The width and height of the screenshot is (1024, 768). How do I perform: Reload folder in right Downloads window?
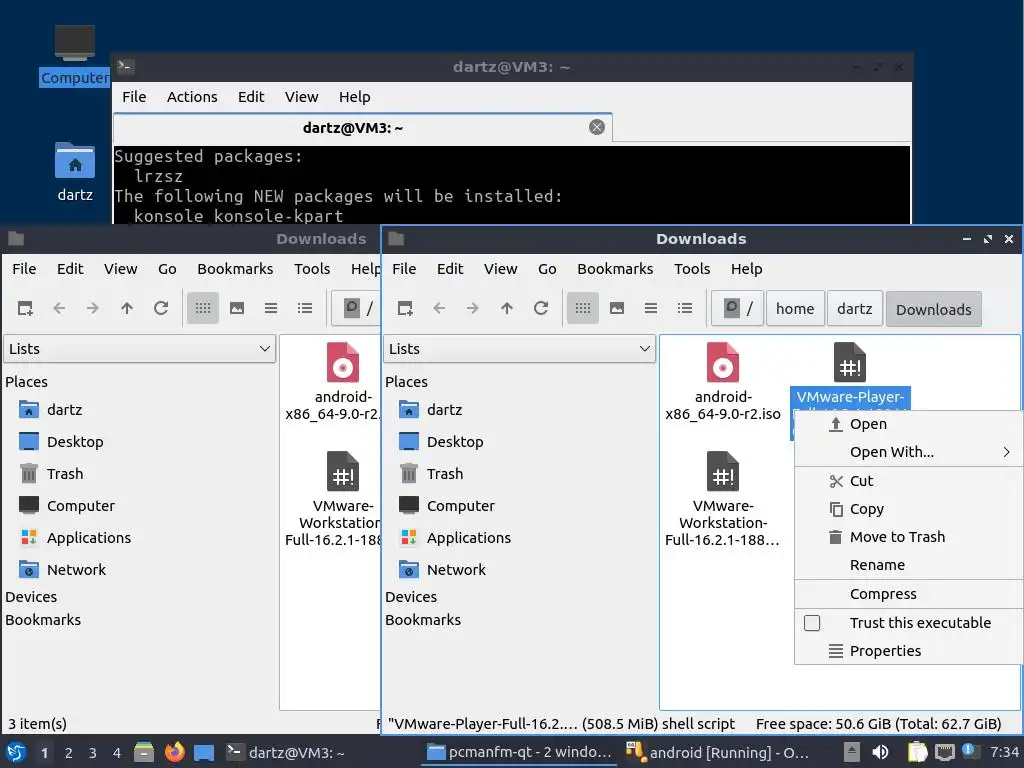541,308
